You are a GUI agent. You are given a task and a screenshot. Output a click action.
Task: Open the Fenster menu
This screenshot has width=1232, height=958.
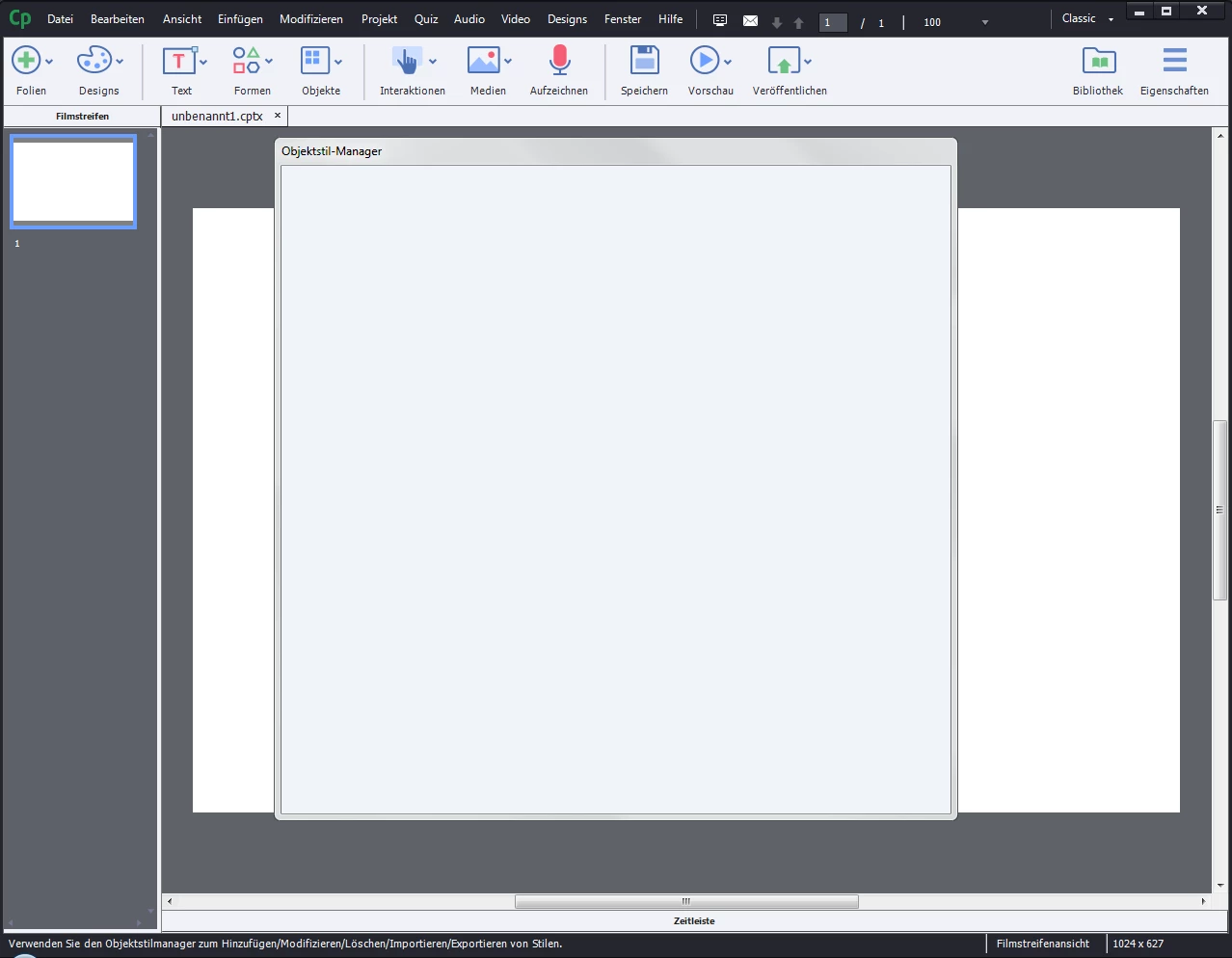623,19
